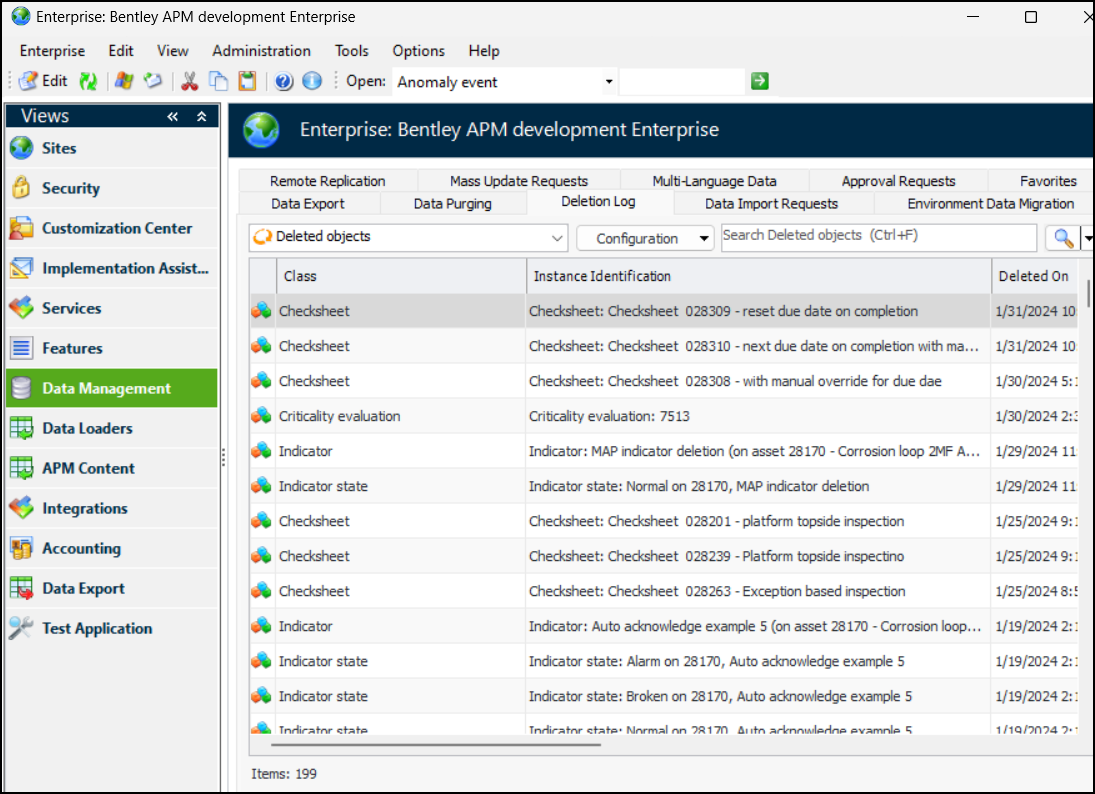Click the search magnifier icon
1095x794 pixels.
[1061, 238]
